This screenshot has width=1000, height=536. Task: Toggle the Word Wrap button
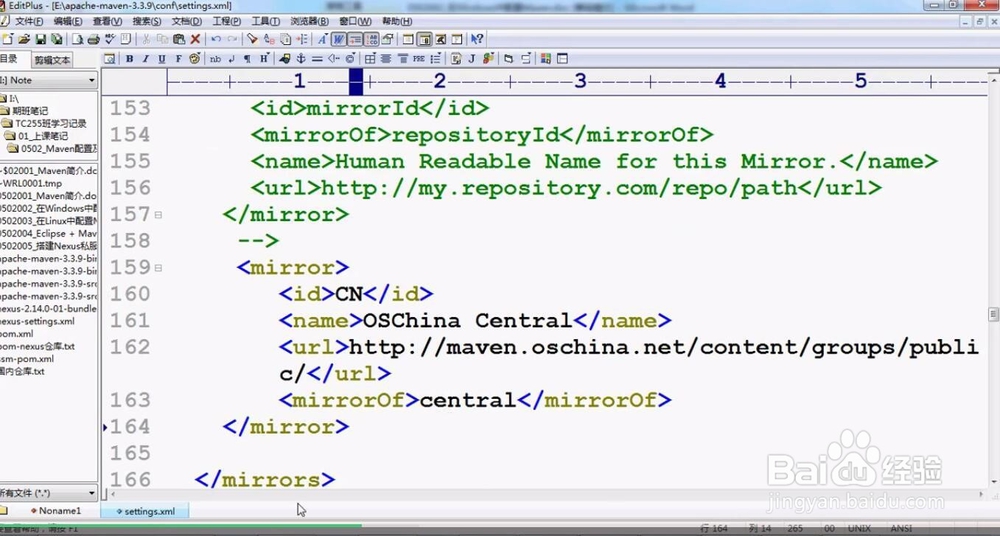click(339, 40)
